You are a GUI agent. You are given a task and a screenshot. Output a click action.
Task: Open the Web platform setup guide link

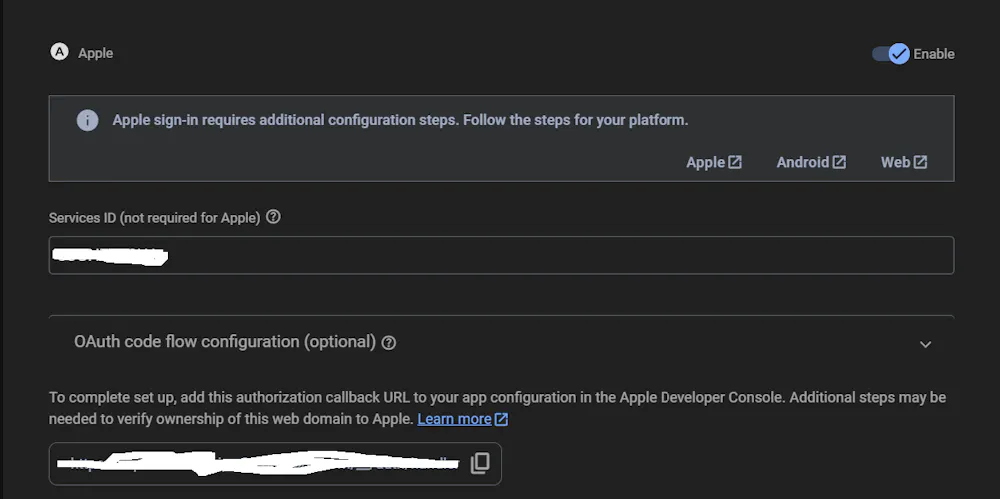(904, 162)
